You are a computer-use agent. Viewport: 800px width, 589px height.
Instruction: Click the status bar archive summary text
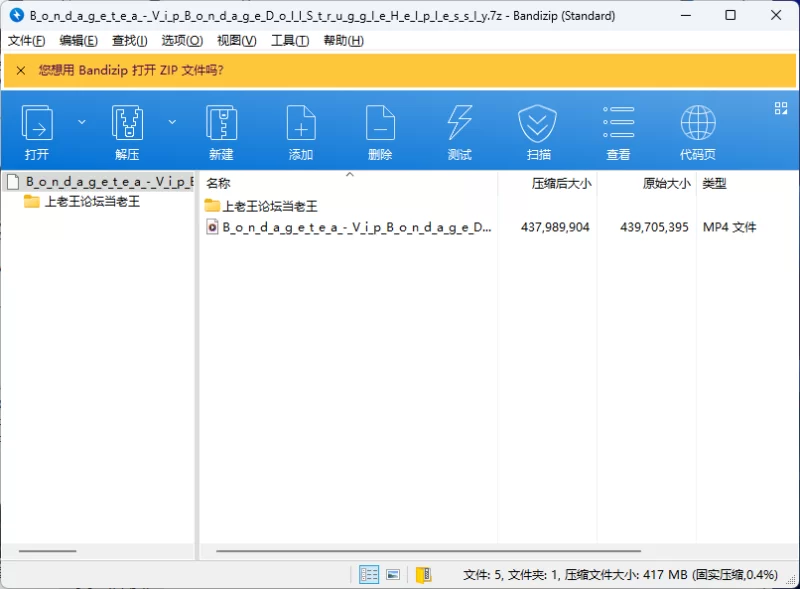[620, 575]
